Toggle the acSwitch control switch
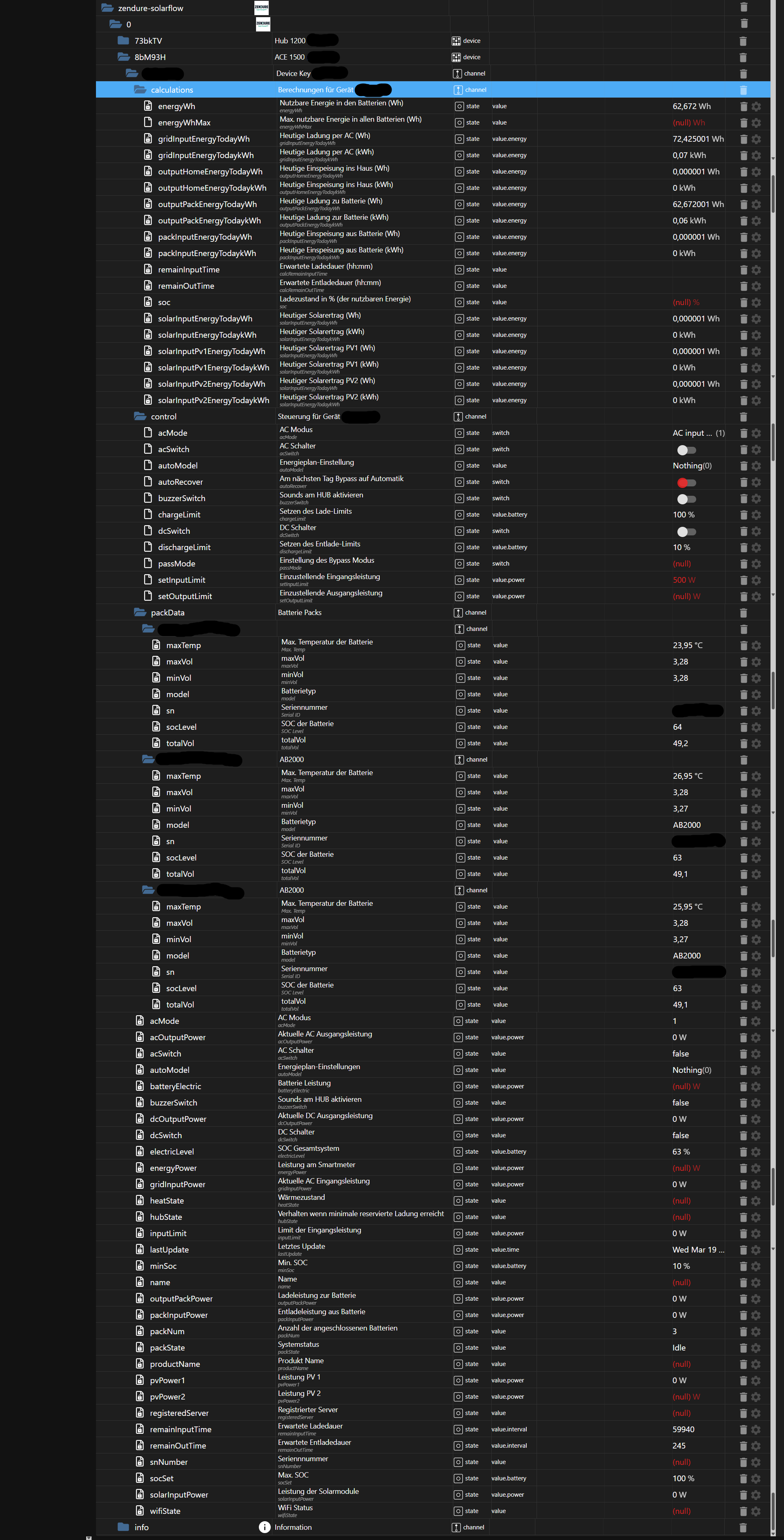 point(686,450)
